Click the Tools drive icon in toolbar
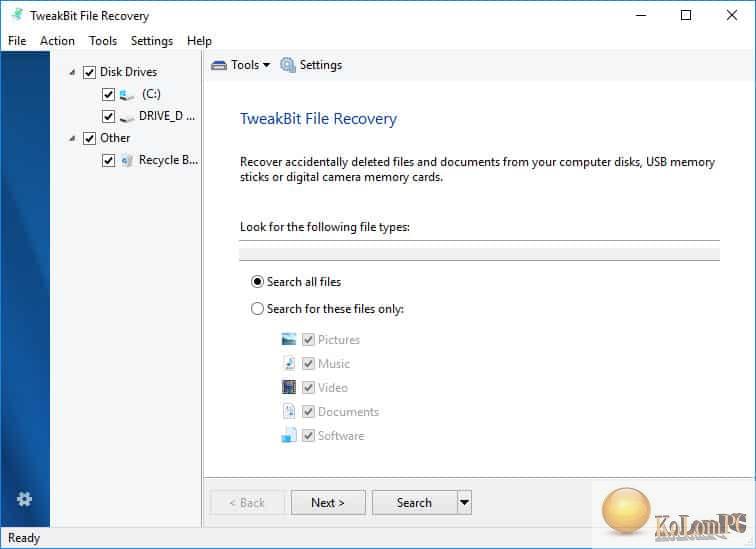Image resolution: width=756 pixels, height=549 pixels. tap(219, 65)
